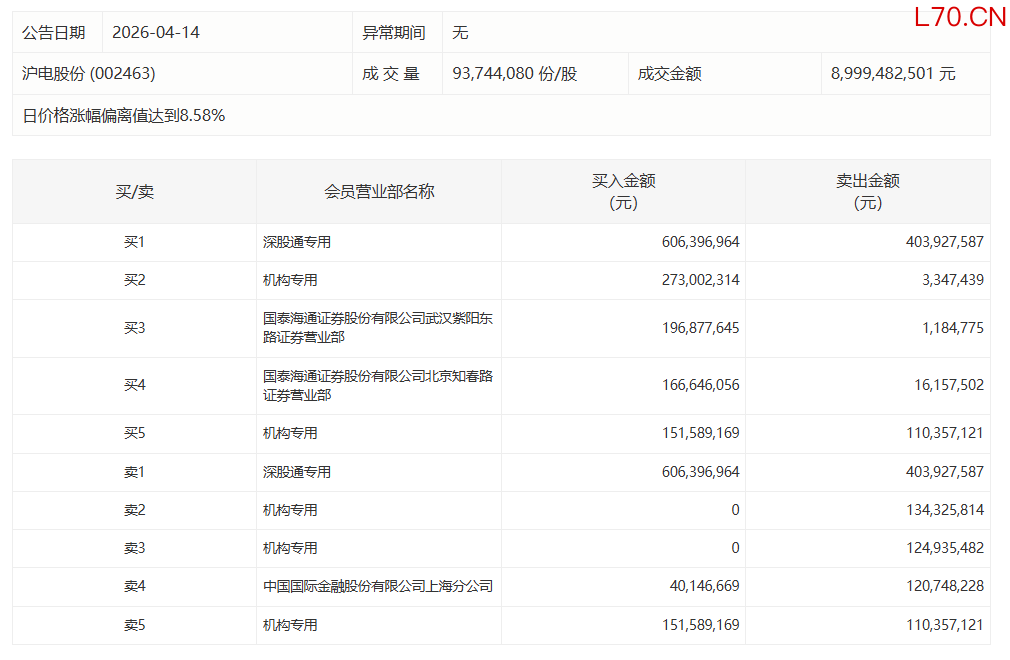The width and height of the screenshot is (1010, 660).
Task: Open 中国国际金融 上海分公司 entry
Action: tap(377, 586)
